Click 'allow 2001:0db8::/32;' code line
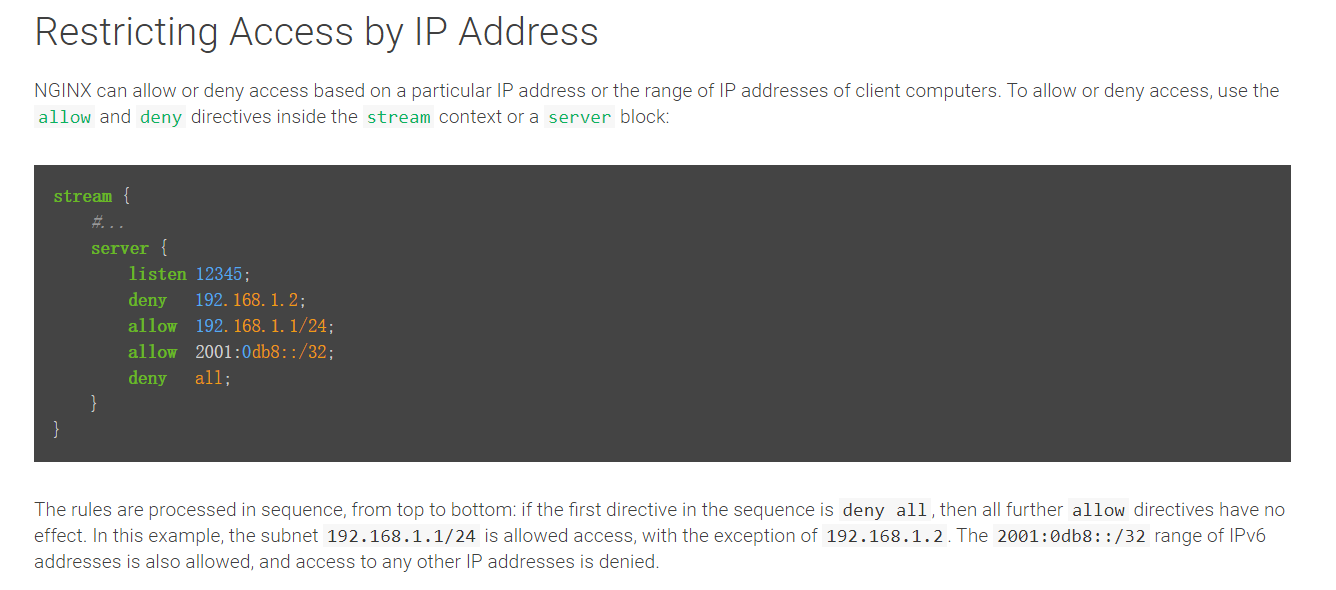 231,352
